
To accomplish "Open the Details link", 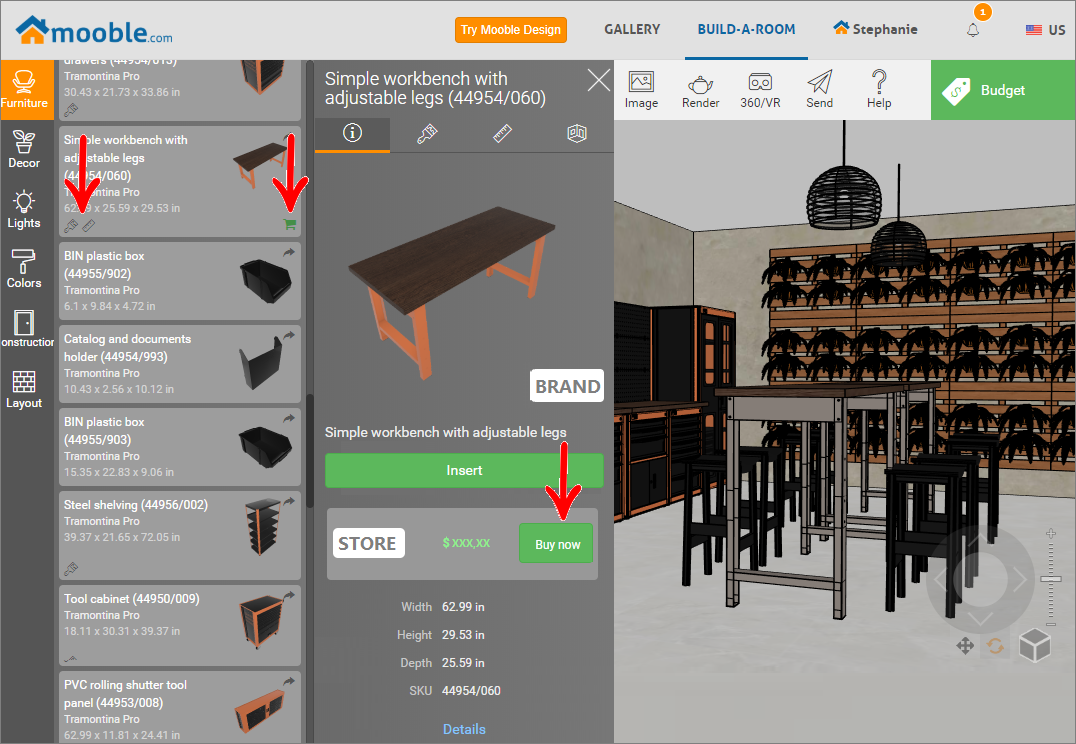I will coord(464,729).
